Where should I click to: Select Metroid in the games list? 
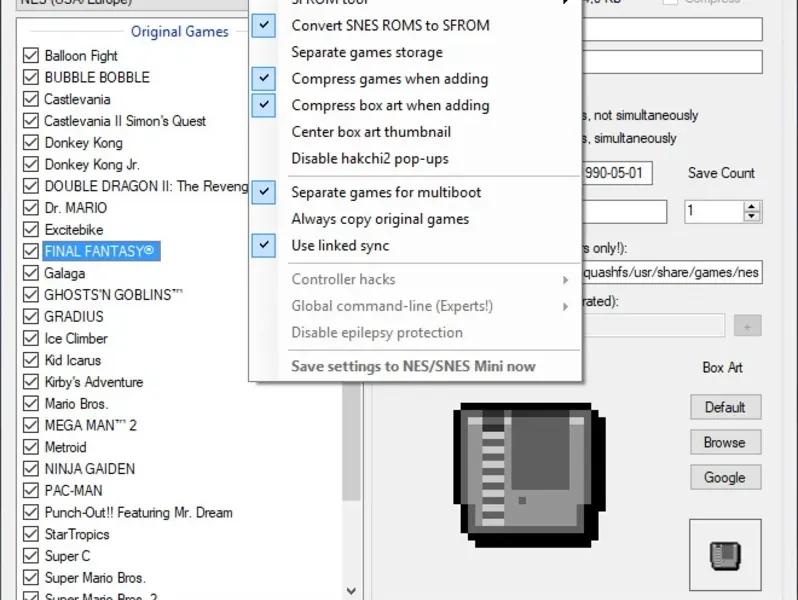[x=66, y=447]
